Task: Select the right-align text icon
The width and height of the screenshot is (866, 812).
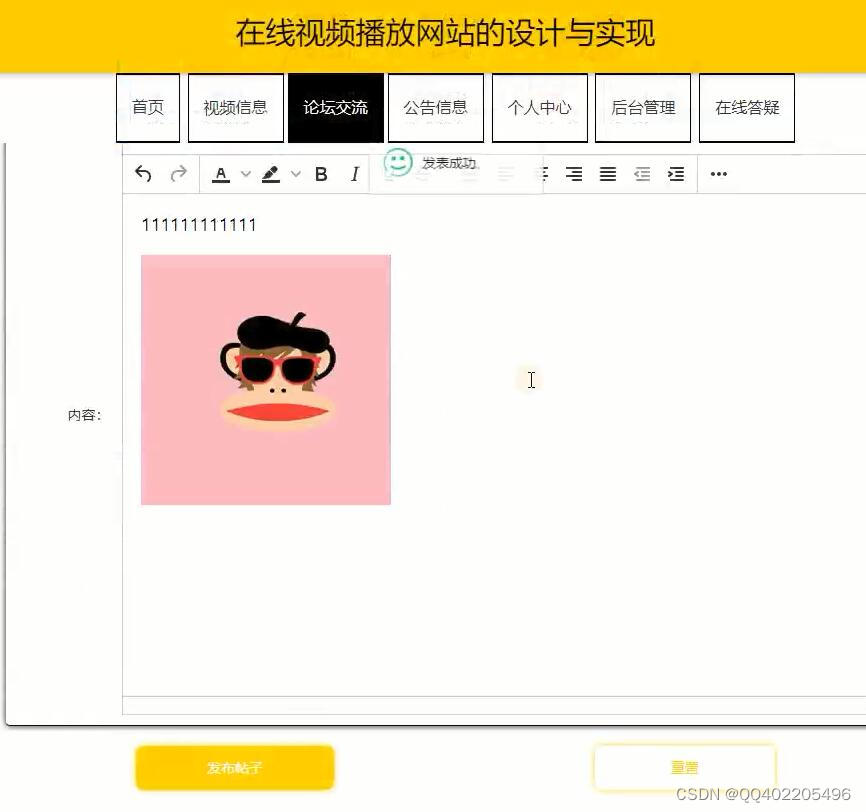Action: 574,174
